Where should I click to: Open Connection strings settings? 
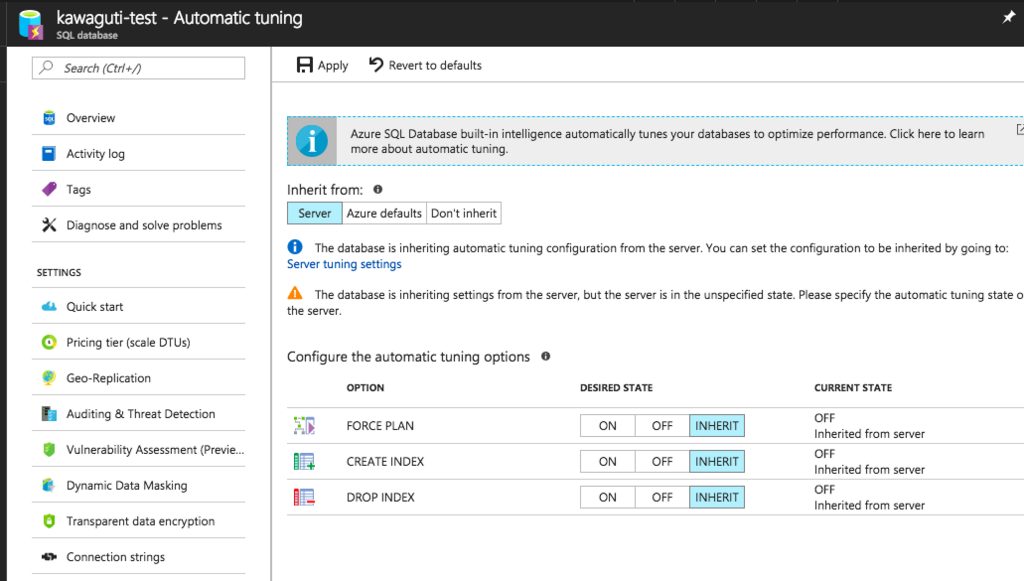click(115, 557)
